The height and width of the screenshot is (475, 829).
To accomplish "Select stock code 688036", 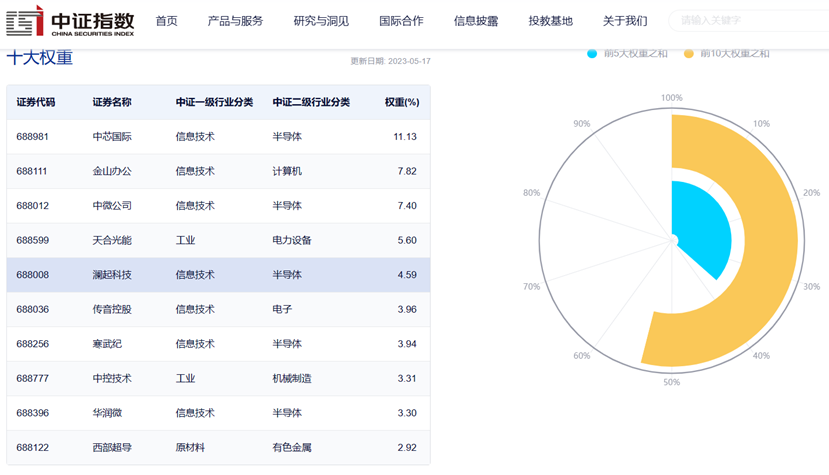I will point(32,309).
